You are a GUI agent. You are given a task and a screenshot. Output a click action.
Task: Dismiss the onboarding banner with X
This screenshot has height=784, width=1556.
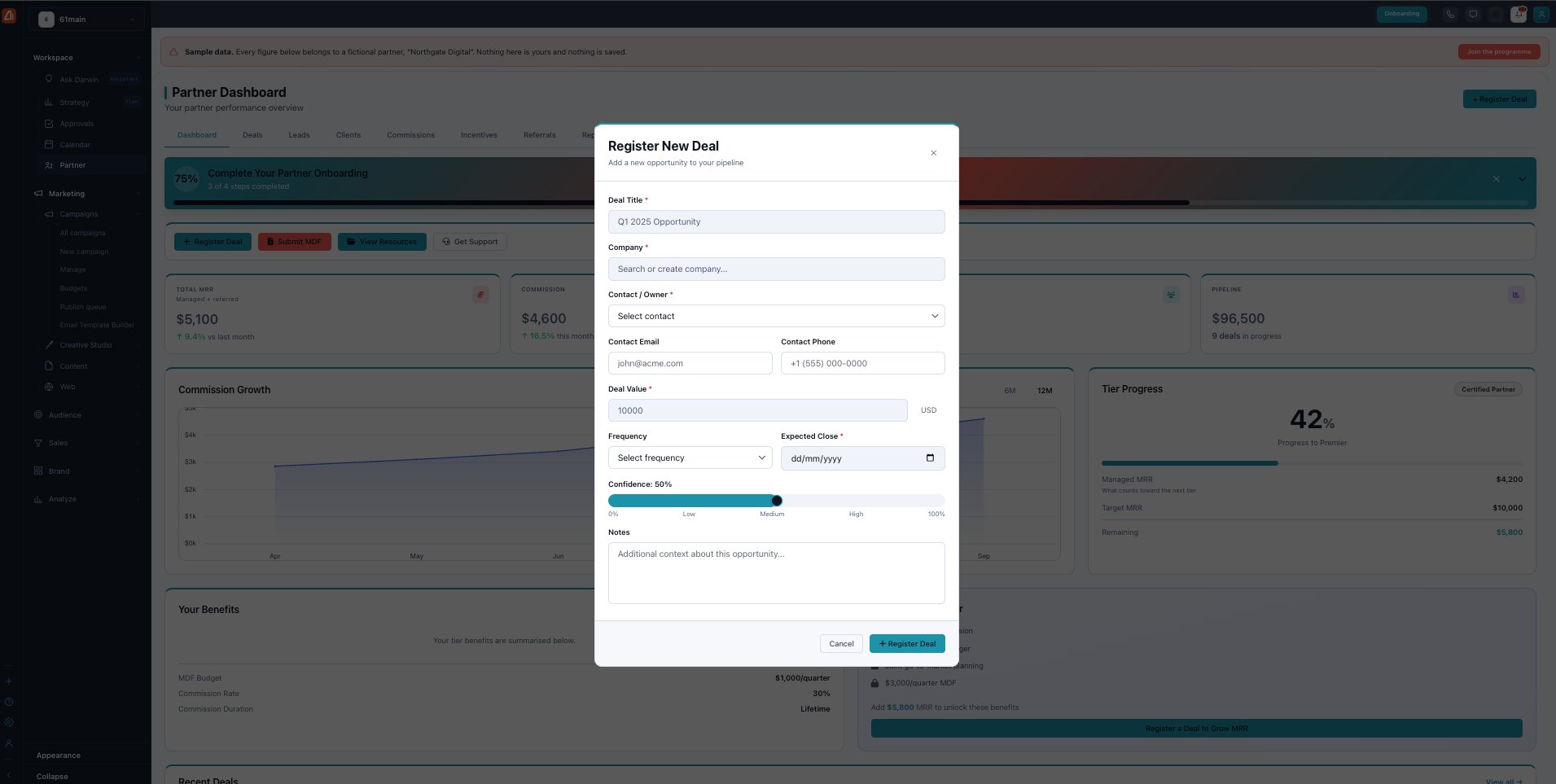coord(1496,179)
